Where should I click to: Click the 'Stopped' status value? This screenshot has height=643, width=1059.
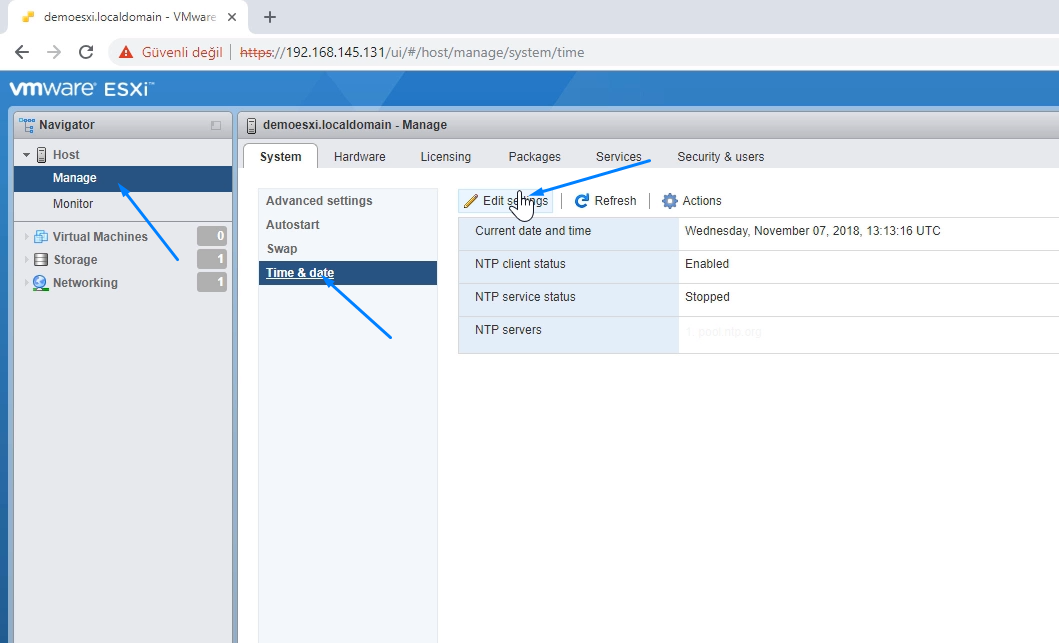(707, 297)
